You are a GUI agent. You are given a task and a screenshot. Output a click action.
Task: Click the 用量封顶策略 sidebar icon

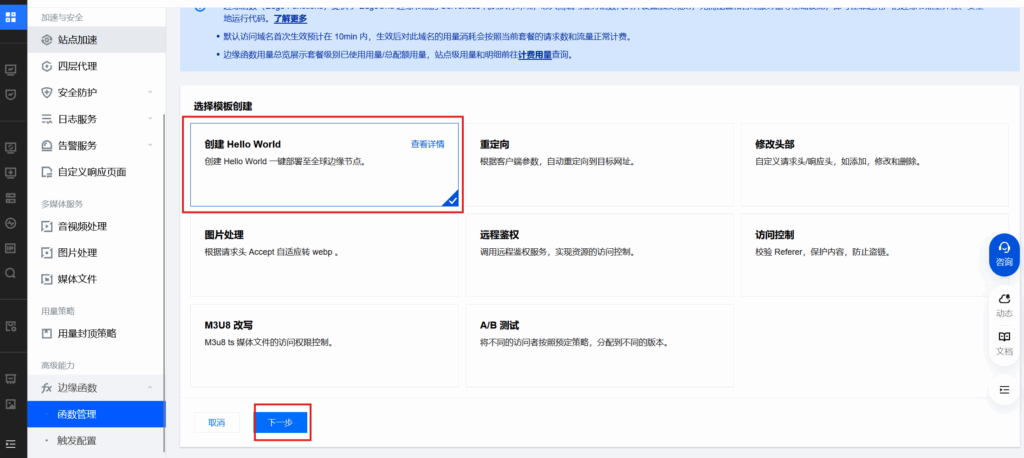pos(46,333)
